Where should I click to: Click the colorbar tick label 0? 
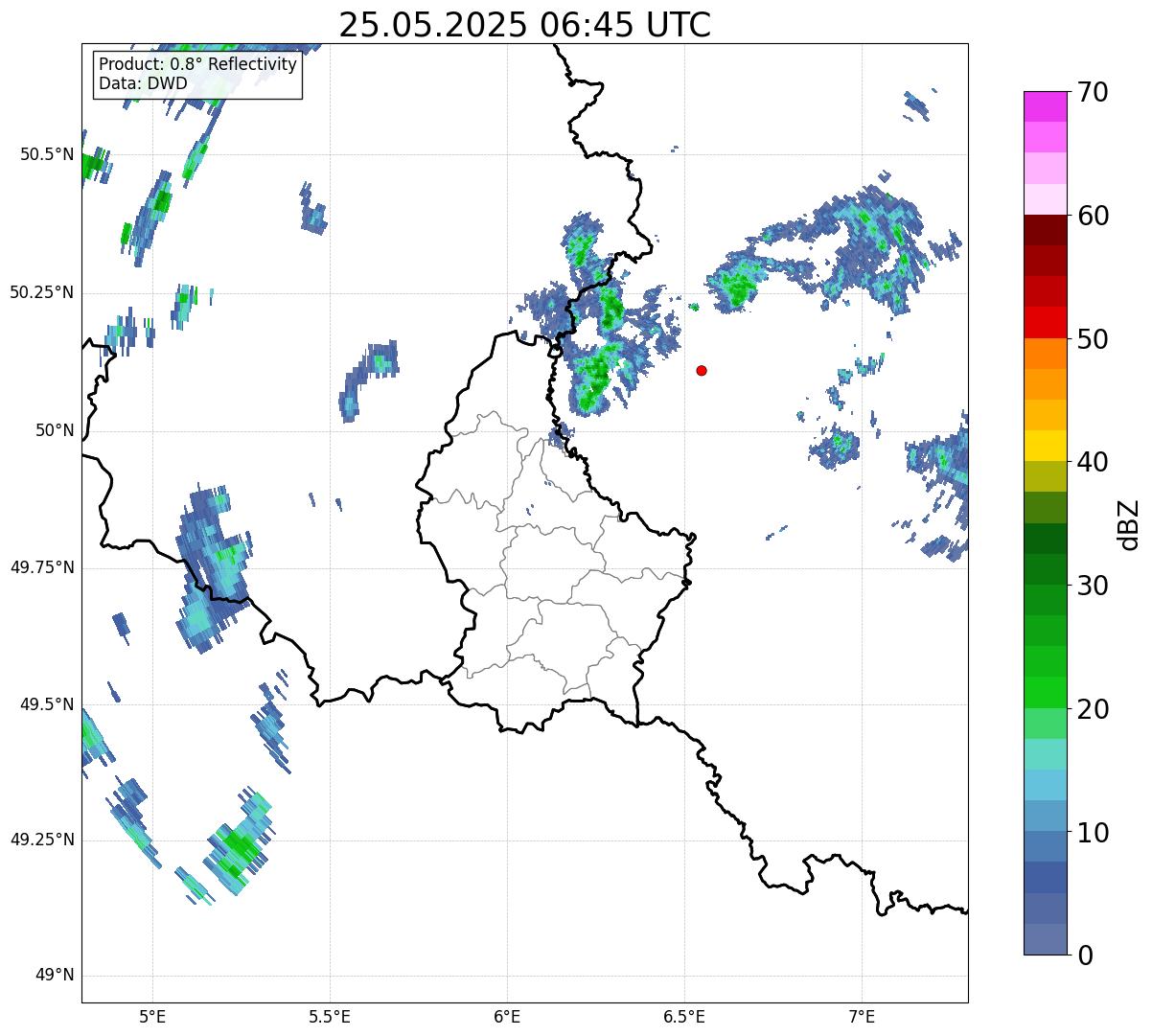tap(1083, 955)
